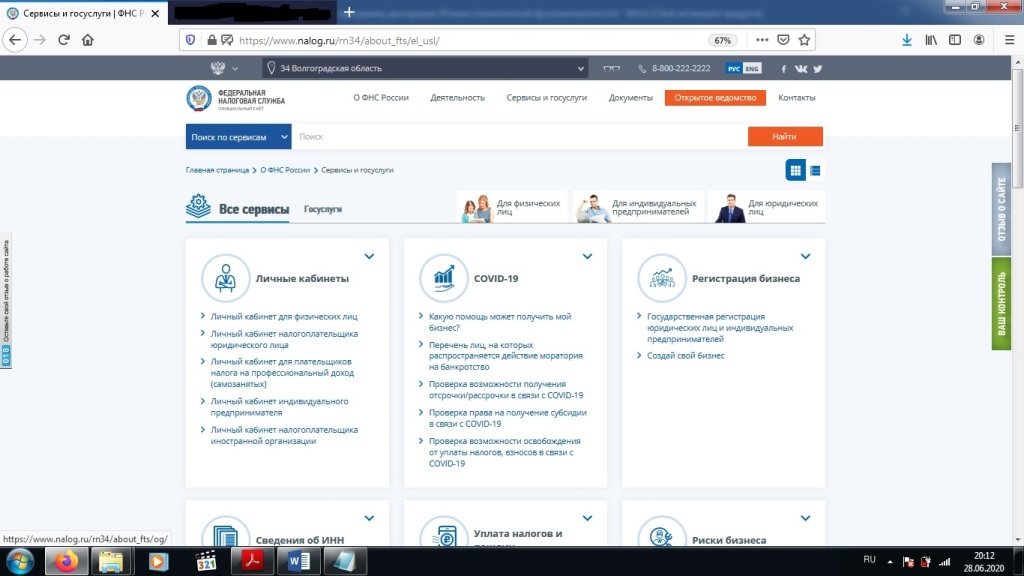Expand the COVID-19 card chevron
The image size is (1024, 576).
click(x=587, y=257)
